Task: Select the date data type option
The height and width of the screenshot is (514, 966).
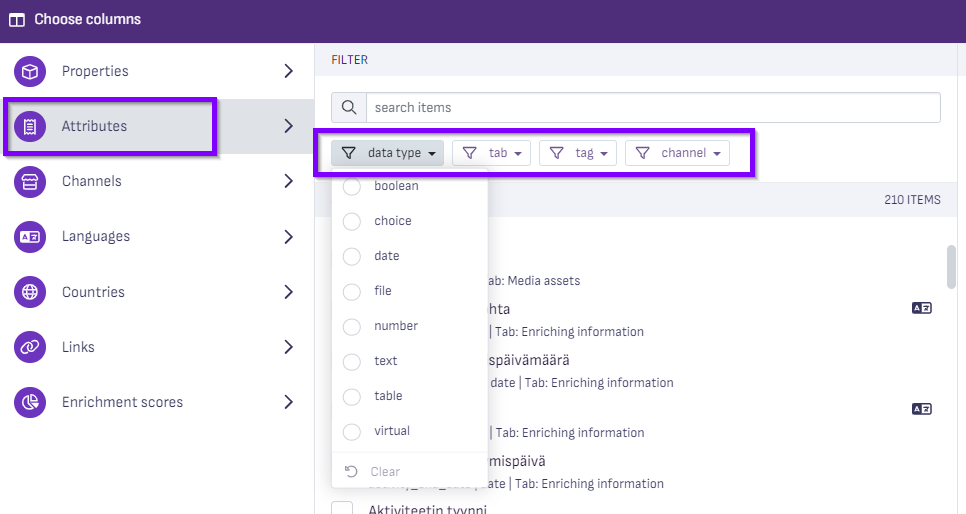Action: point(352,256)
